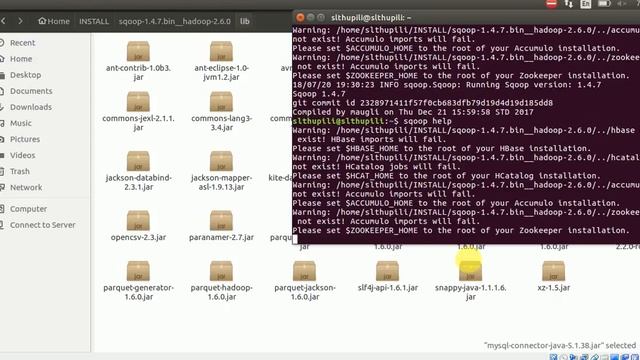Open the battery indicator in the top panel
The height and width of the screenshot is (360, 640).
pyautogui.click(x=604, y=4)
